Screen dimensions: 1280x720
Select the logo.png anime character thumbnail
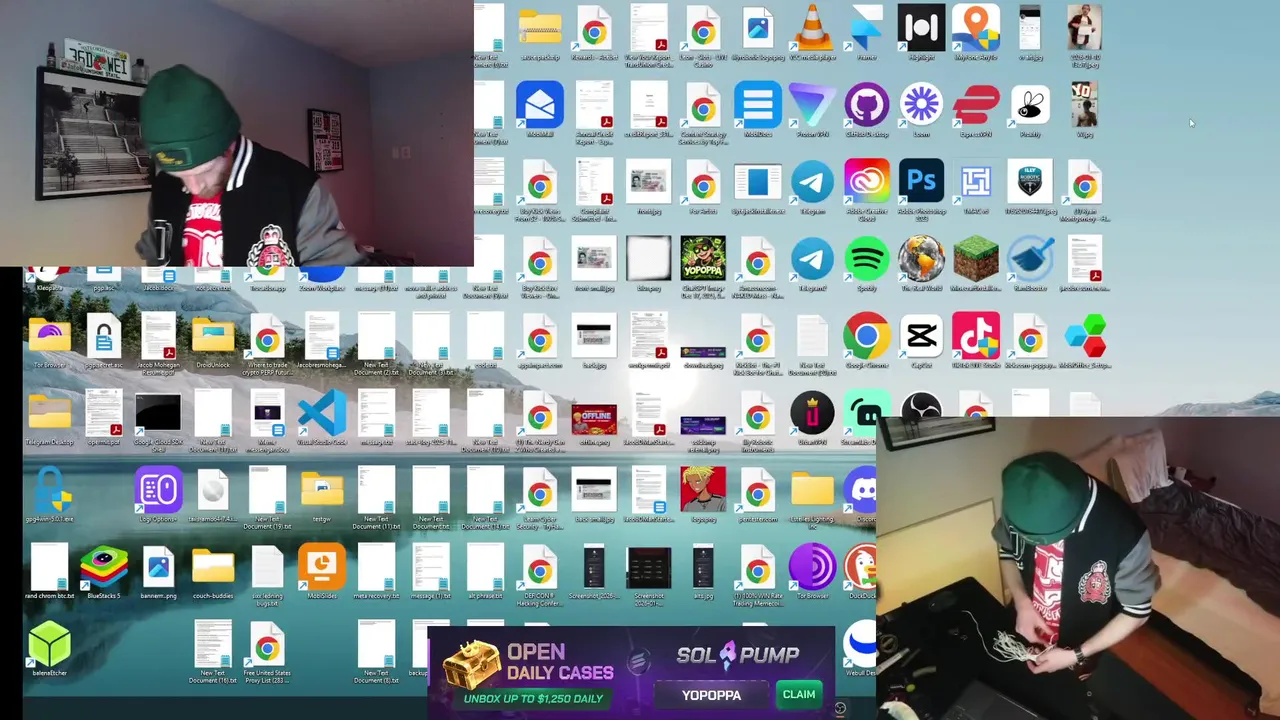tap(703, 490)
